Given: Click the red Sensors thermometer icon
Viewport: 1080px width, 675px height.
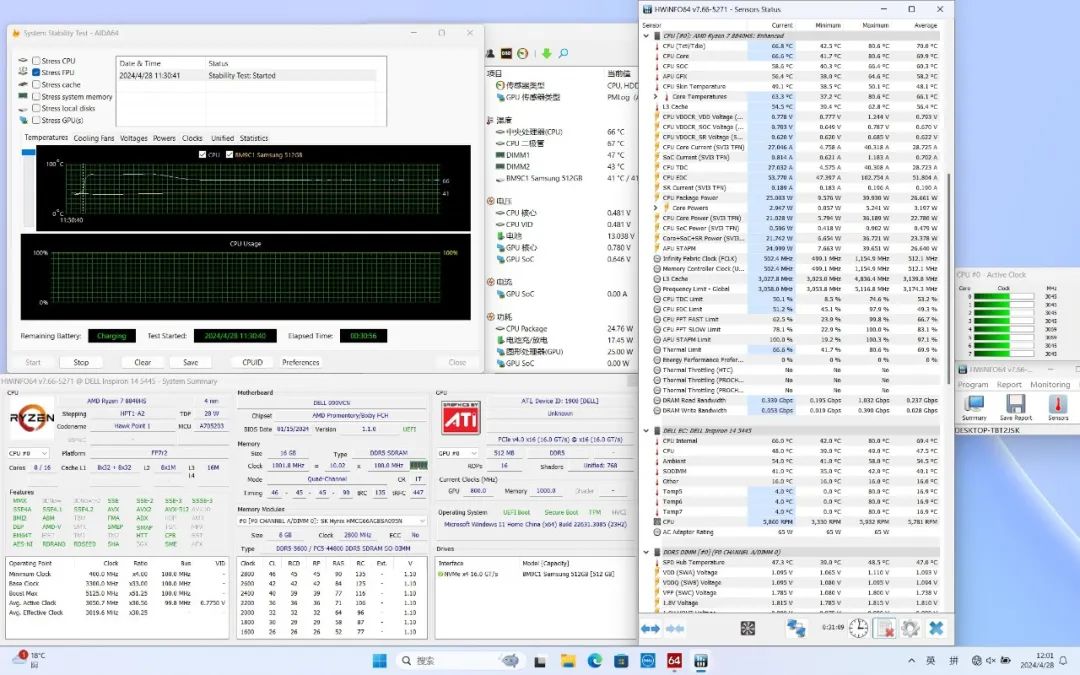Looking at the screenshot, I should 1057,405.
